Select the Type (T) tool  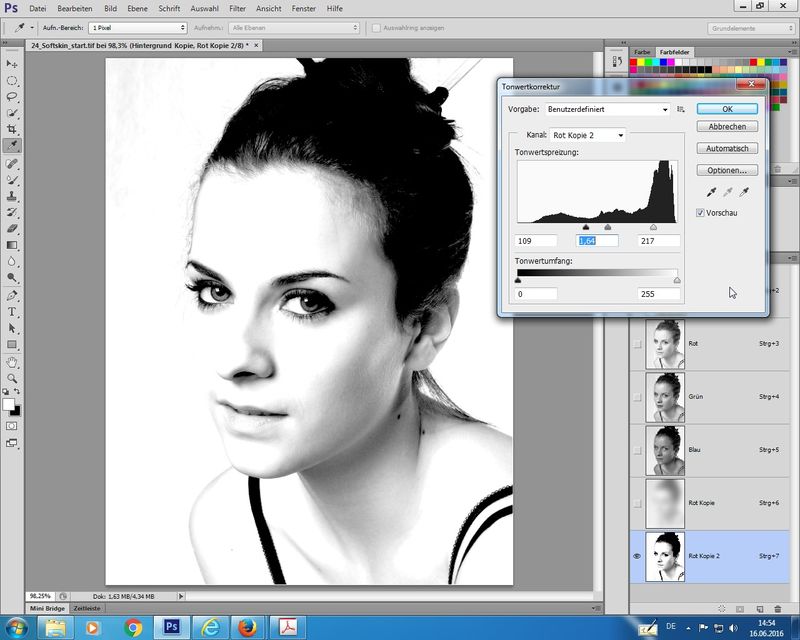click(x=12, y=312)
